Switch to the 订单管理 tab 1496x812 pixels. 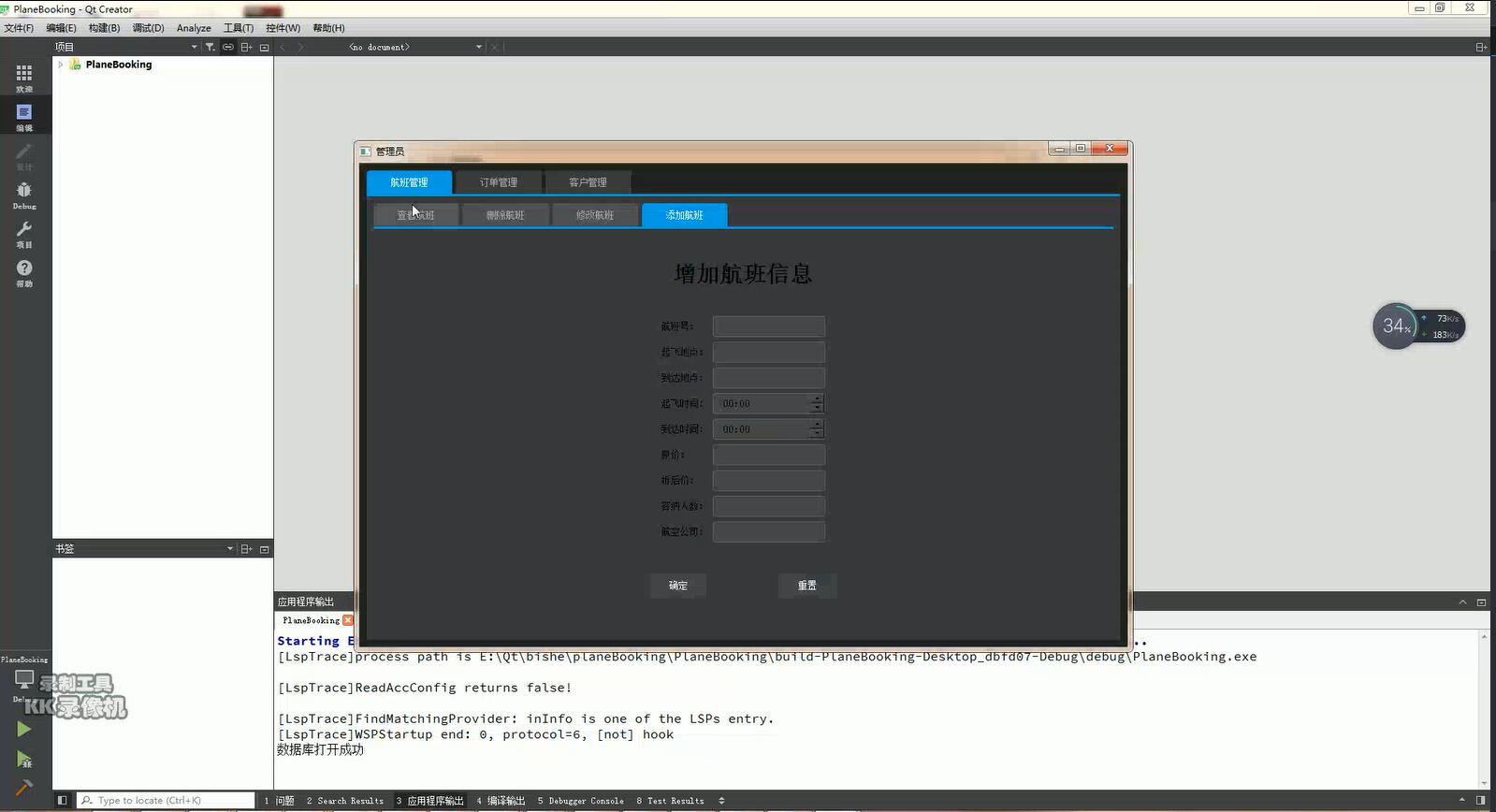(x=499, y=182)
